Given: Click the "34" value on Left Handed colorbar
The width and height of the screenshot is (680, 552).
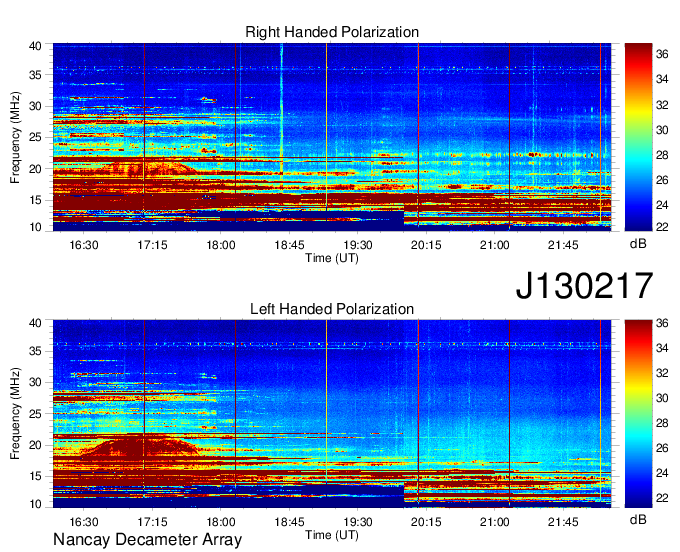Looking at the screenshot, I should click(x=662, y=348).
